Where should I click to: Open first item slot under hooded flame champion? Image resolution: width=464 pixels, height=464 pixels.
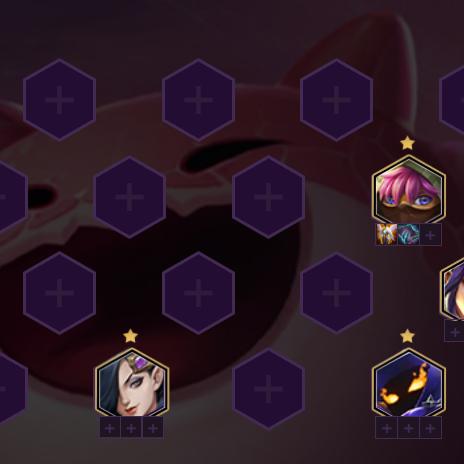click(x=387, y=428)
